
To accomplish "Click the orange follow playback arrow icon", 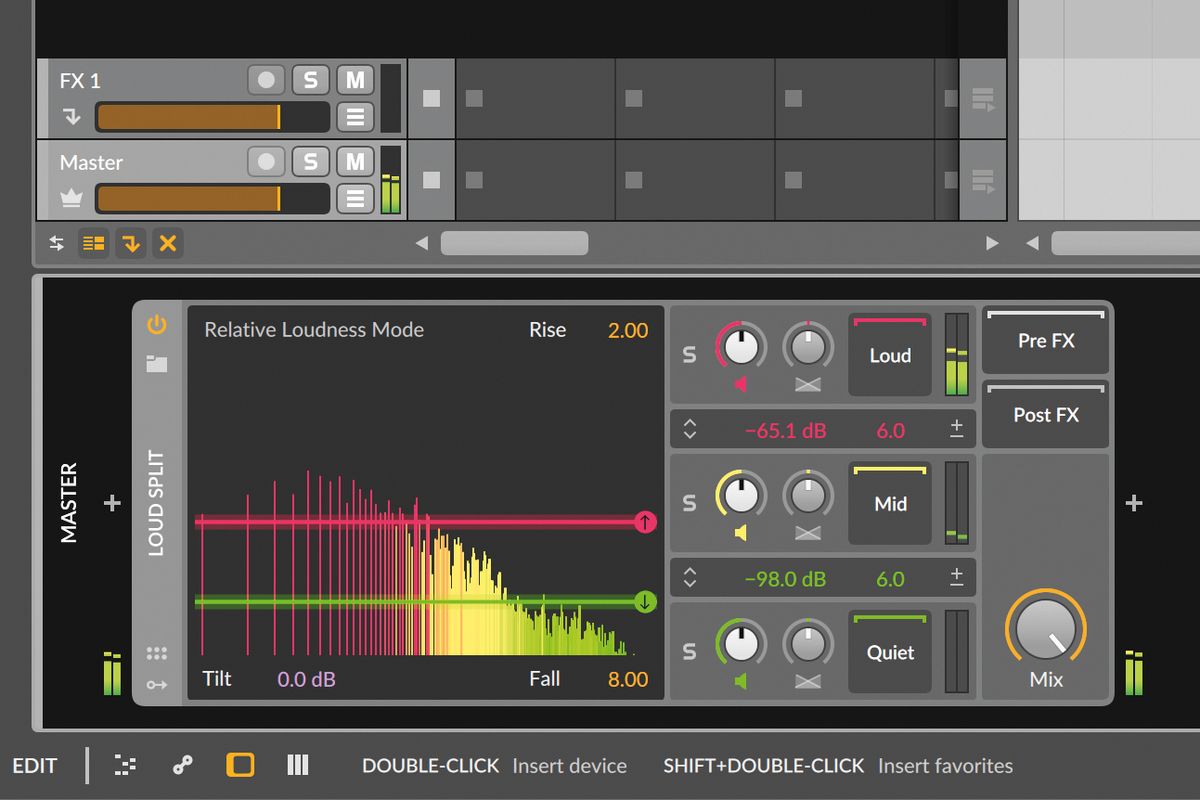I will tap(131, 243).
